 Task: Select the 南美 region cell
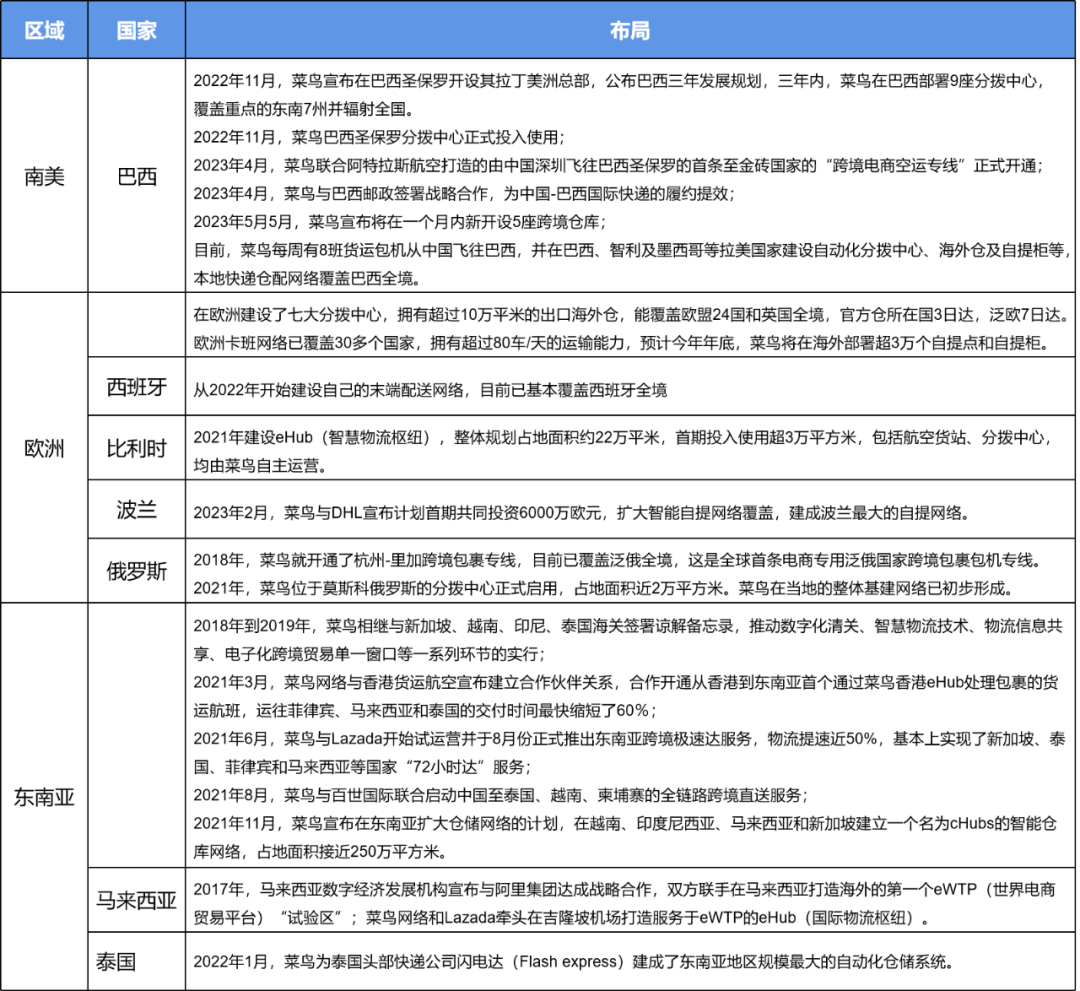[x=44, y=176]
